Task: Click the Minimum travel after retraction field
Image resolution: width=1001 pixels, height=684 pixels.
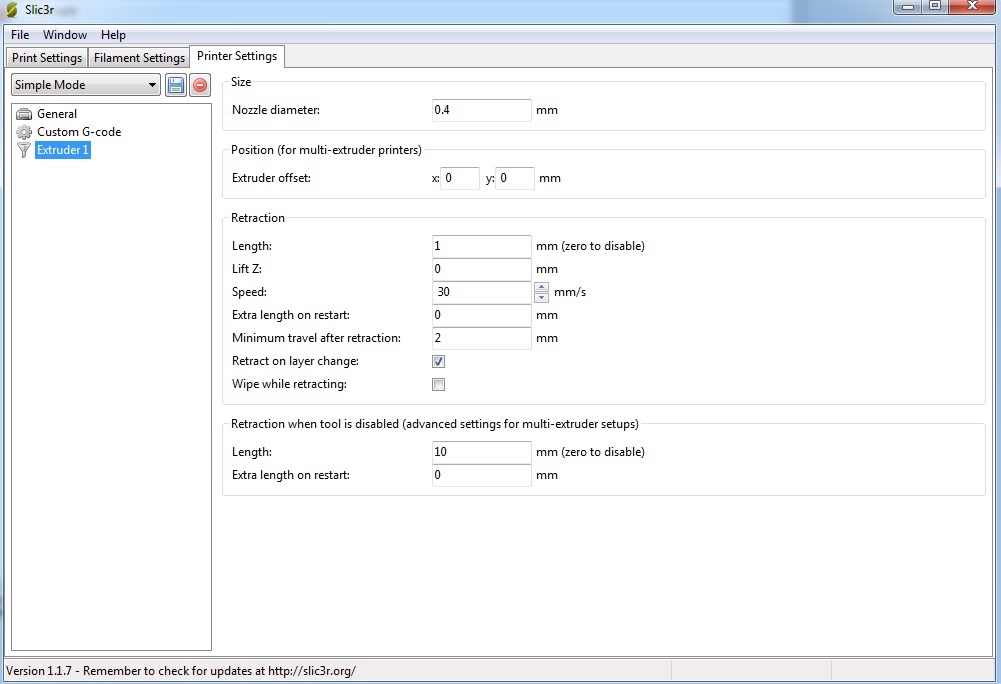Action: [x=481, y=338]
